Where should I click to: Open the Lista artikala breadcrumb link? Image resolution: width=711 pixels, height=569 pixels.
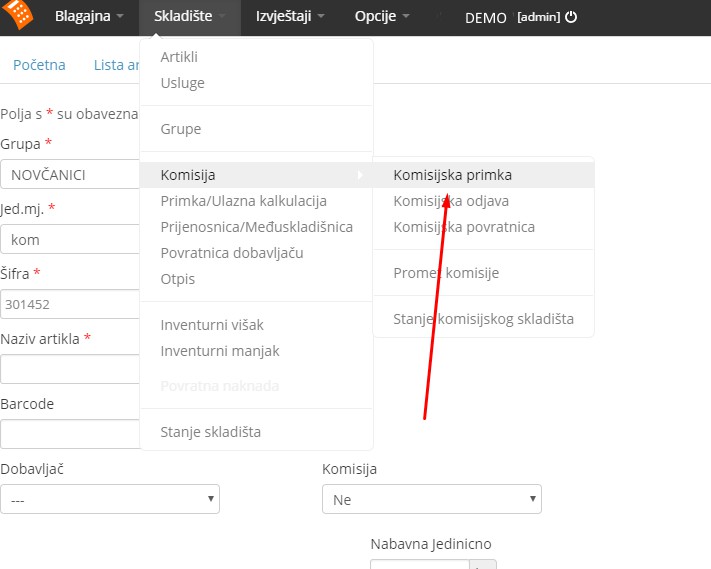click(x=117, y=65)
